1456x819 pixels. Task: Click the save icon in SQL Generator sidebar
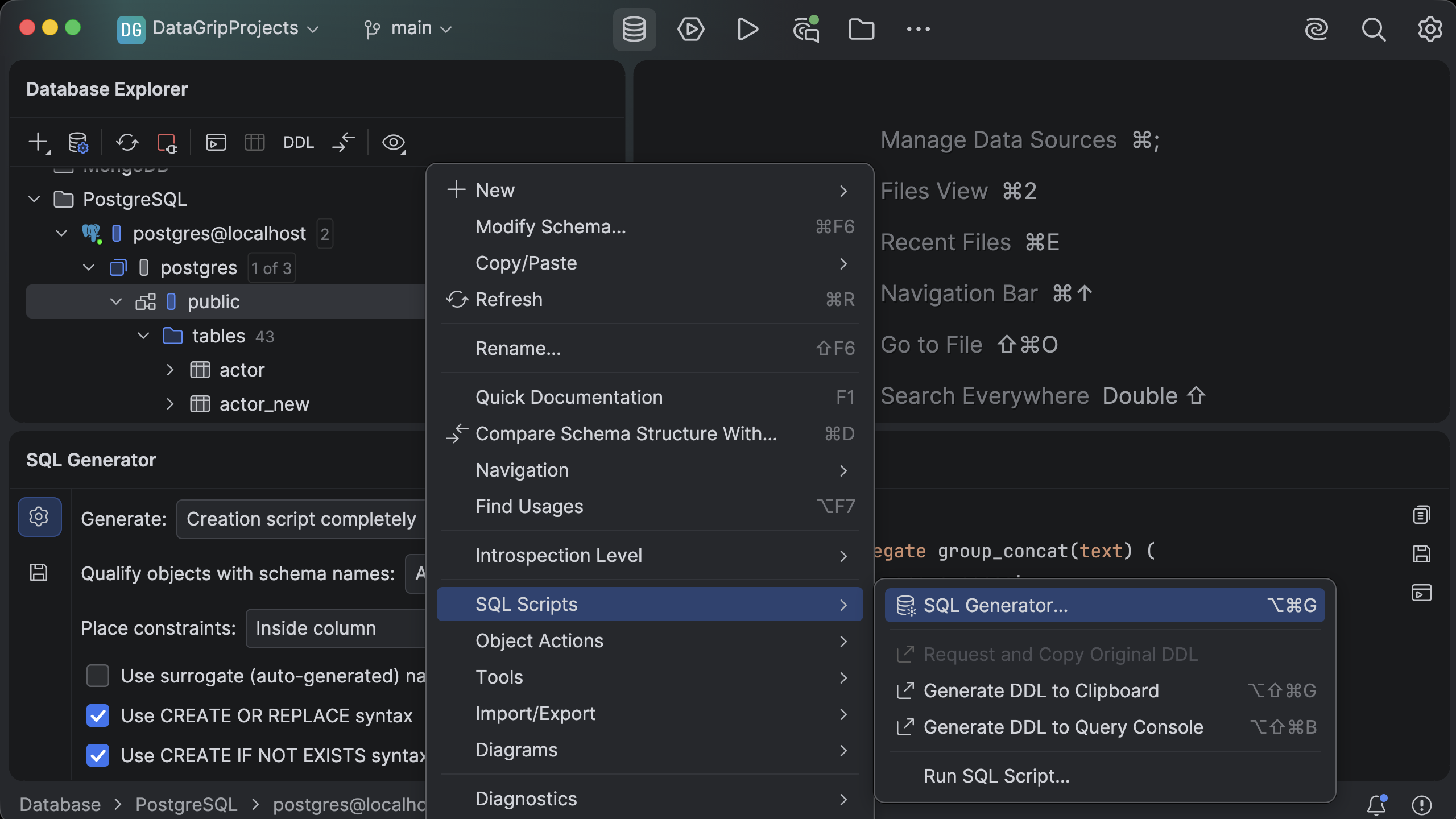[x=38, y=572]
